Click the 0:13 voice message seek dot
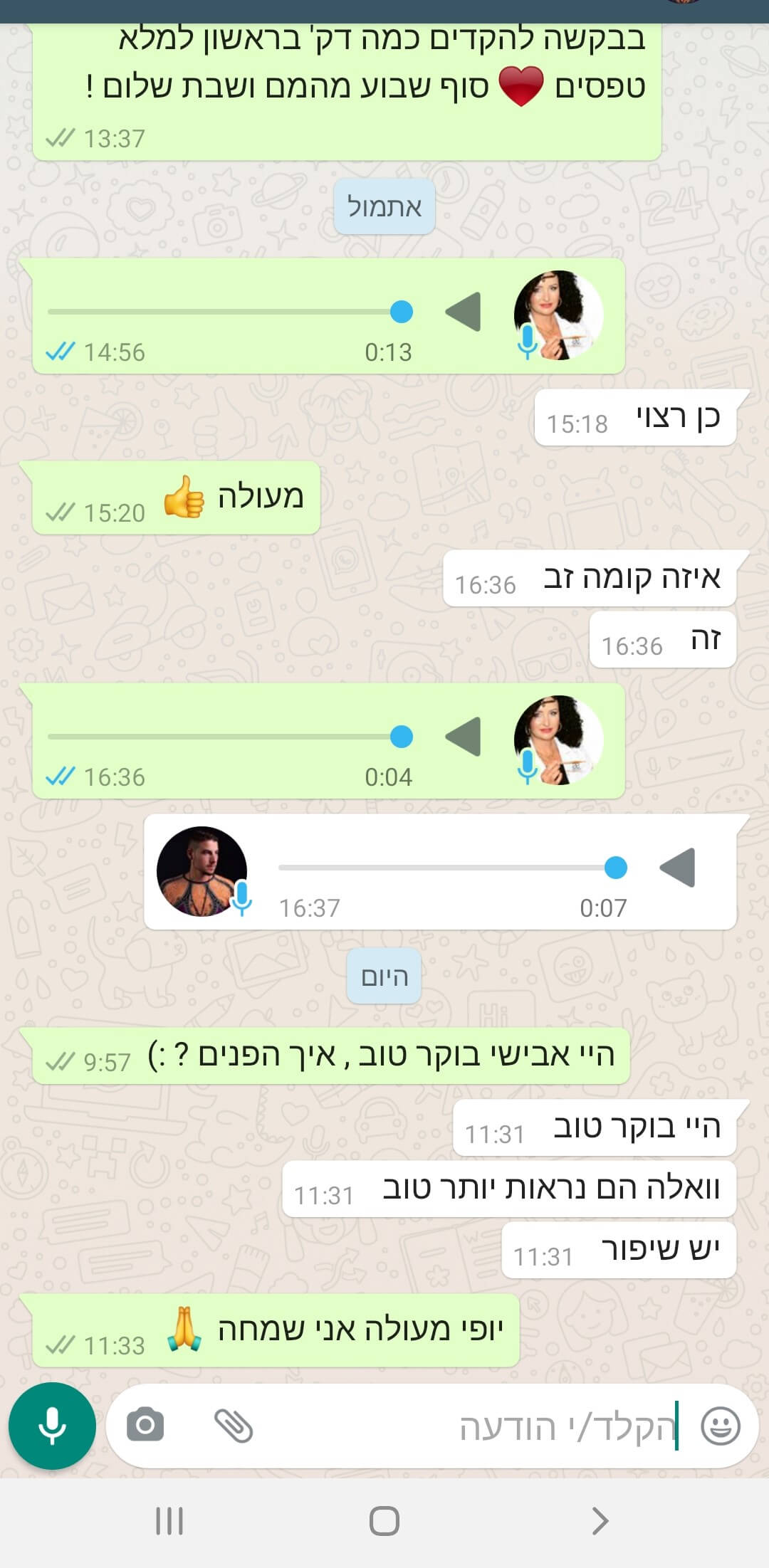 coord(402,312)
